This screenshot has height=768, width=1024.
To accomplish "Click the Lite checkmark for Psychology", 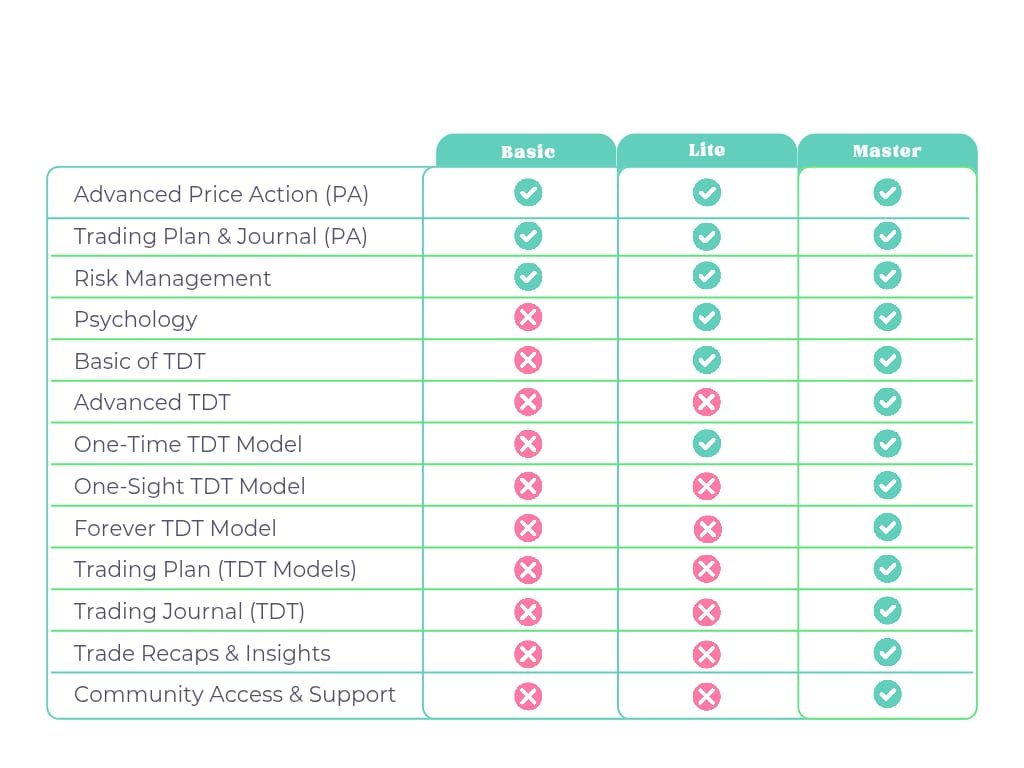I will 707,317.
